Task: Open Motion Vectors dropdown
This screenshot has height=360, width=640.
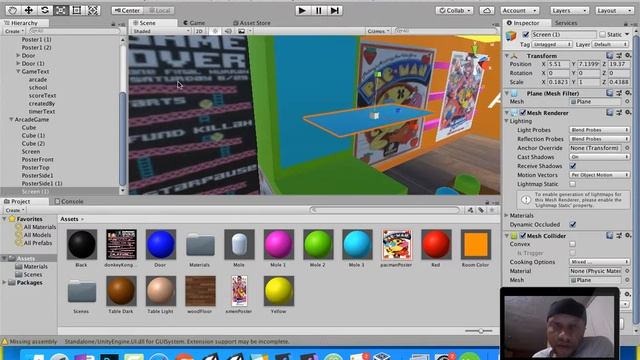Action: pyautogui.click(x=599, y=175)
